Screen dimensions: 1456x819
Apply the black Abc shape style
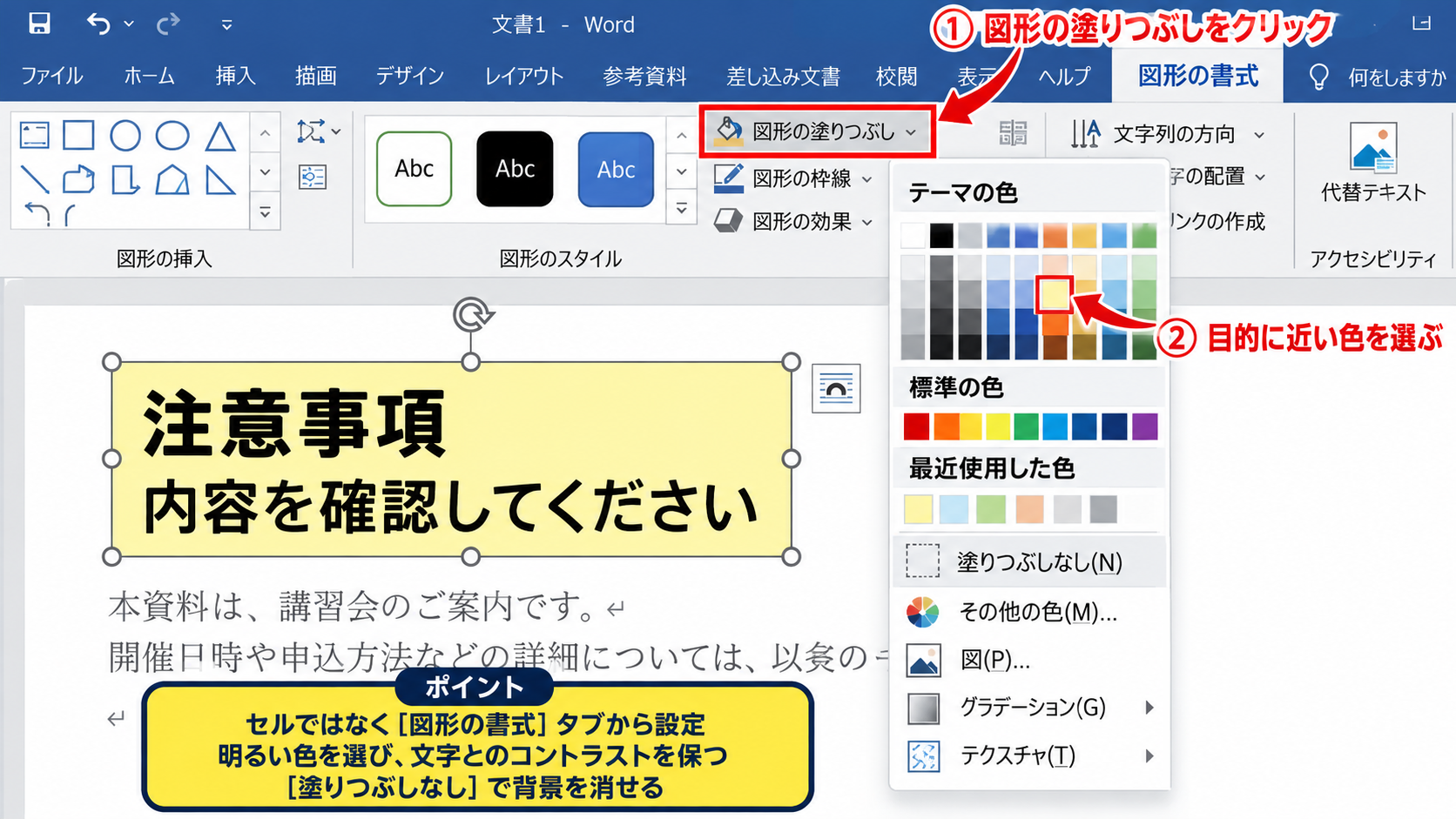[515, 169]
